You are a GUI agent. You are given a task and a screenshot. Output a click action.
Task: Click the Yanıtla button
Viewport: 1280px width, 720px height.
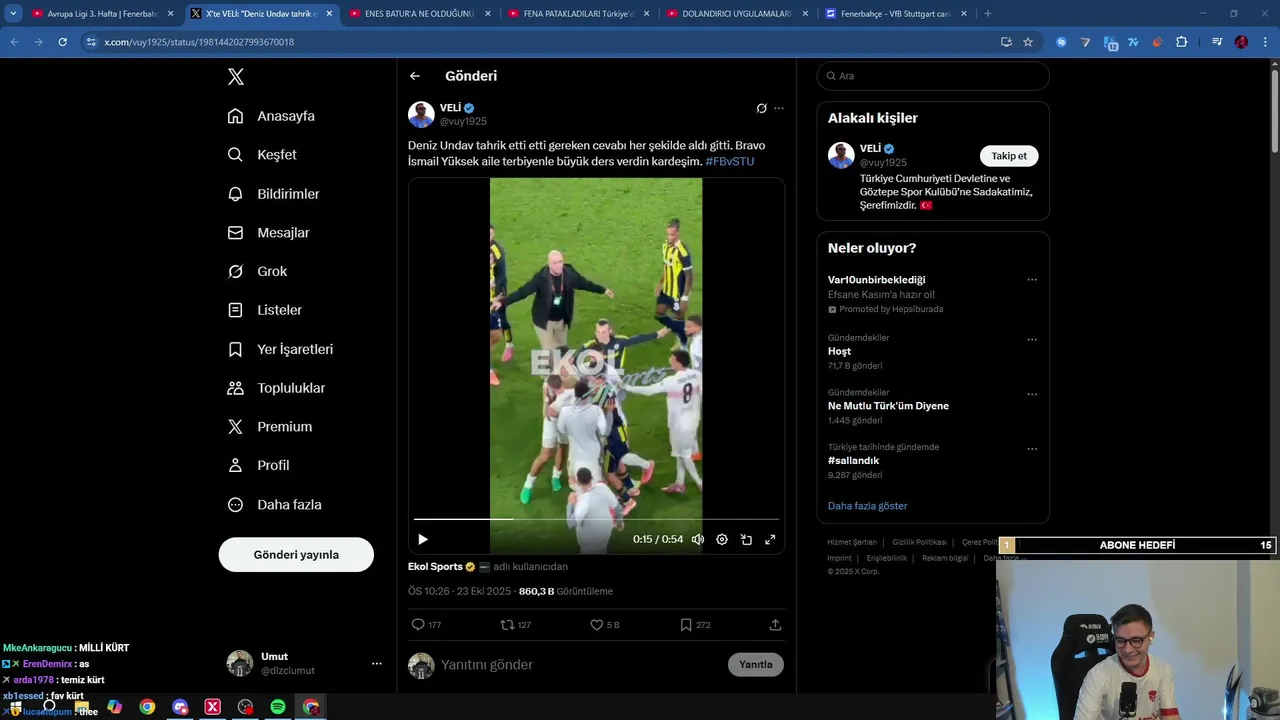(x=756, y=665)
